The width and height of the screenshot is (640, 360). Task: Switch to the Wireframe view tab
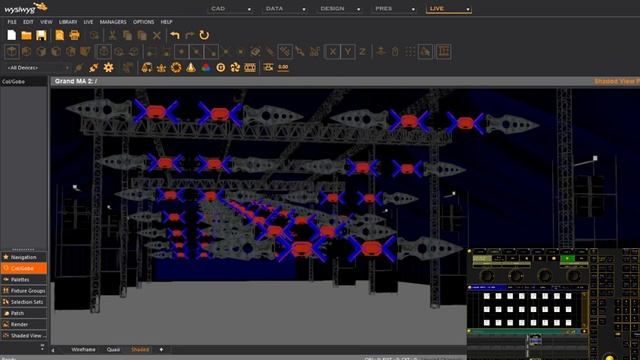(83, 349)
